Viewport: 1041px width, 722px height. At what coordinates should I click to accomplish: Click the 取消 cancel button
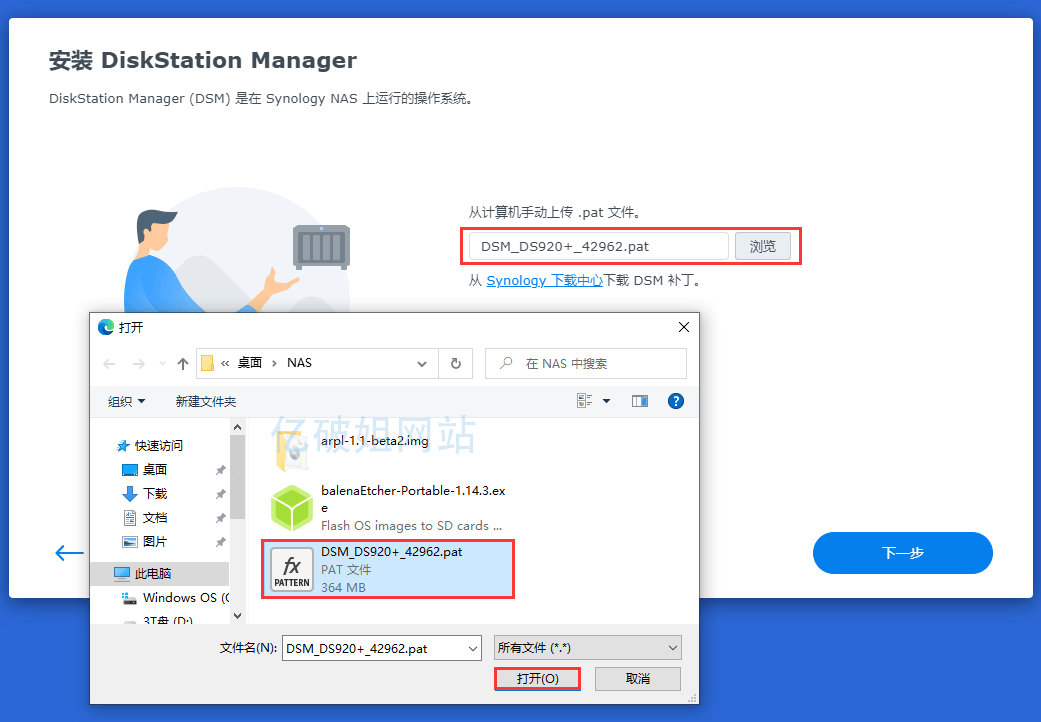(638, 679)
